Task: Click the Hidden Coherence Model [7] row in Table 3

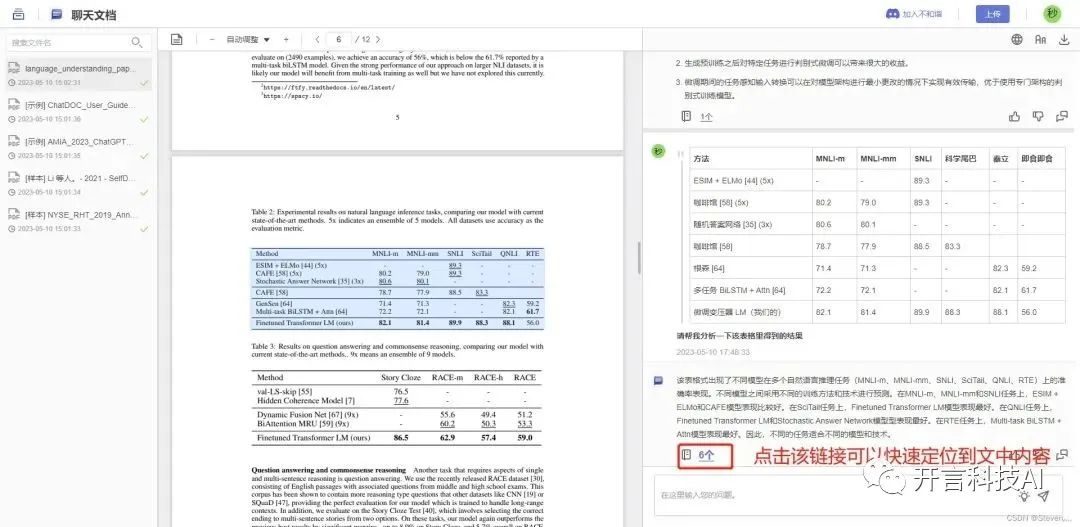Action: point(397,400)
